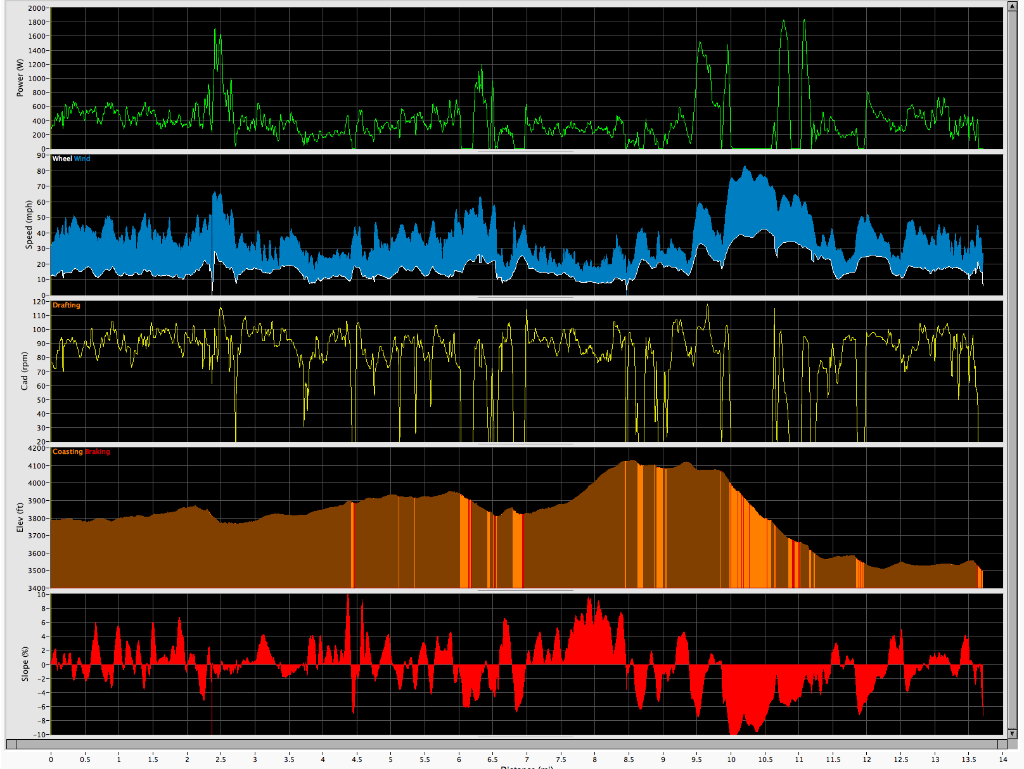Click the Power (W) axis label
1024x769 pixels.
[20, 77]
